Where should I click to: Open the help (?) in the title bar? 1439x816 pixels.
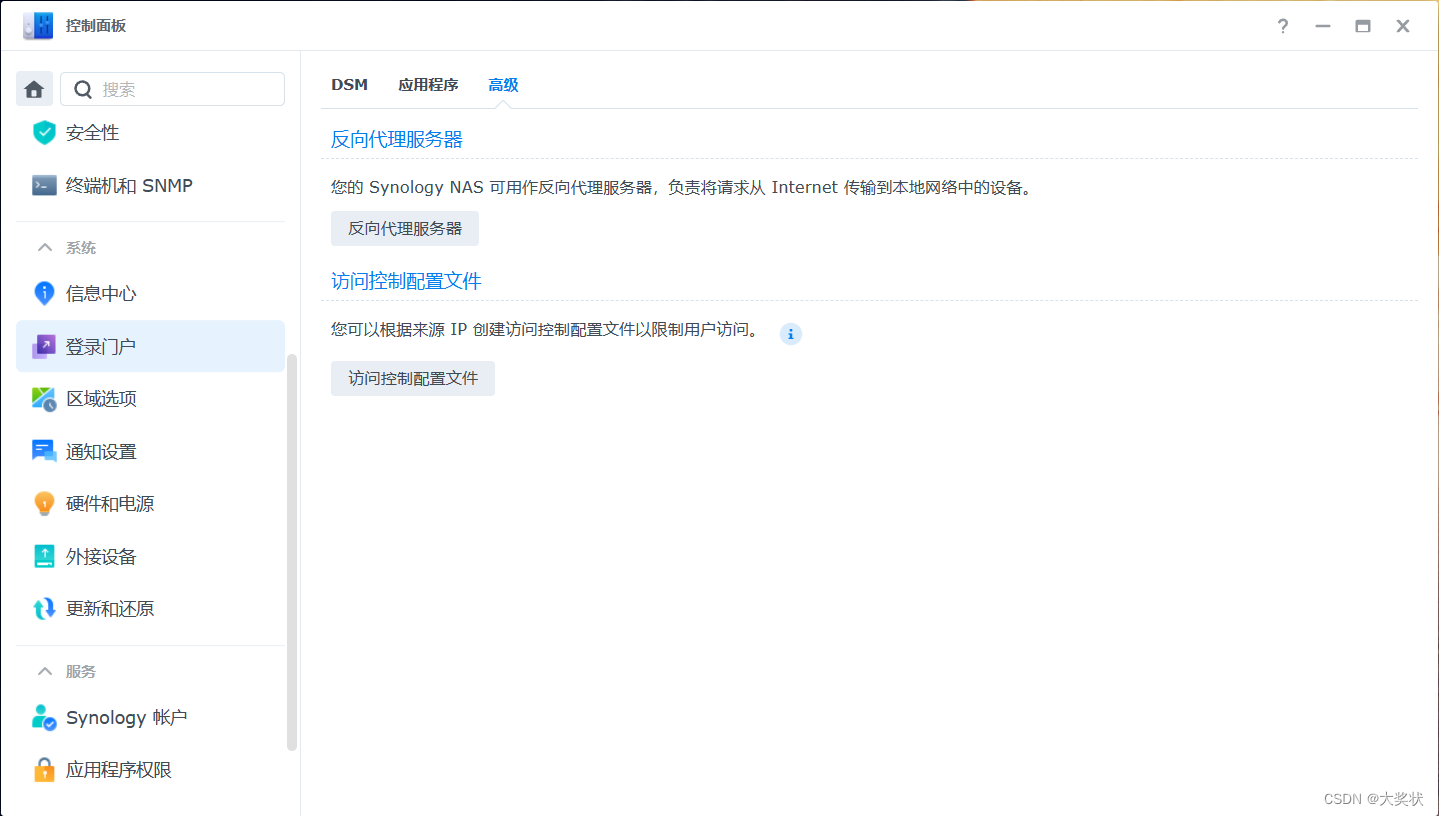pyautogui.click(x=1282, y=26)
